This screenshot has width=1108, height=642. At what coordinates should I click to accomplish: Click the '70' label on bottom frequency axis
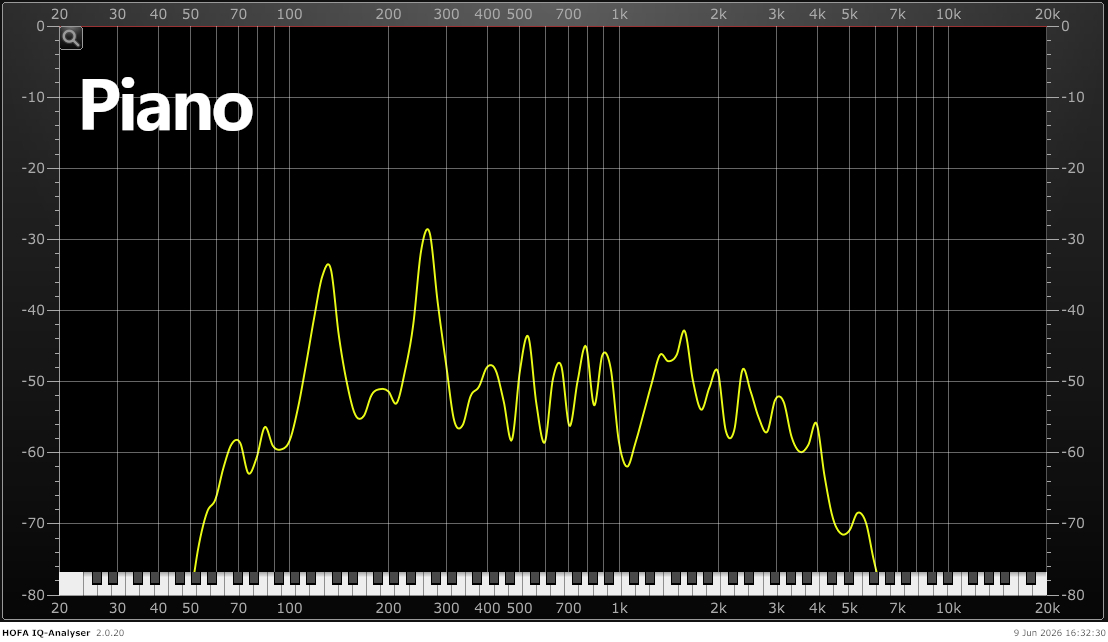click(x=239, y=608)
